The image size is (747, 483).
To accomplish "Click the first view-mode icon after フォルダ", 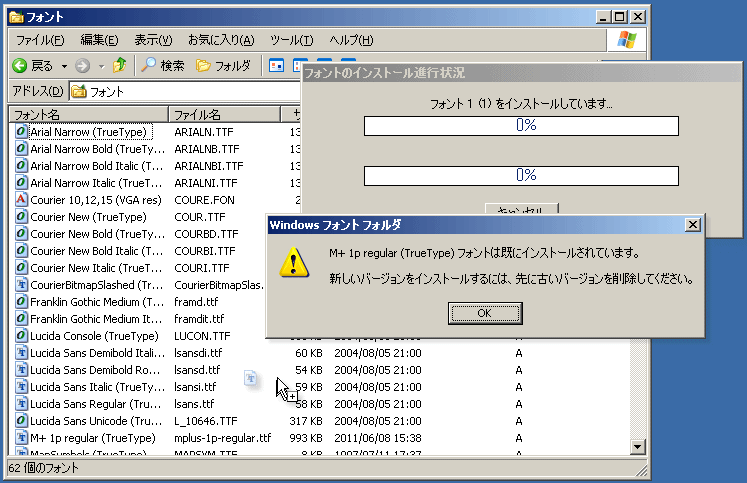I will (x=276, y=65).
